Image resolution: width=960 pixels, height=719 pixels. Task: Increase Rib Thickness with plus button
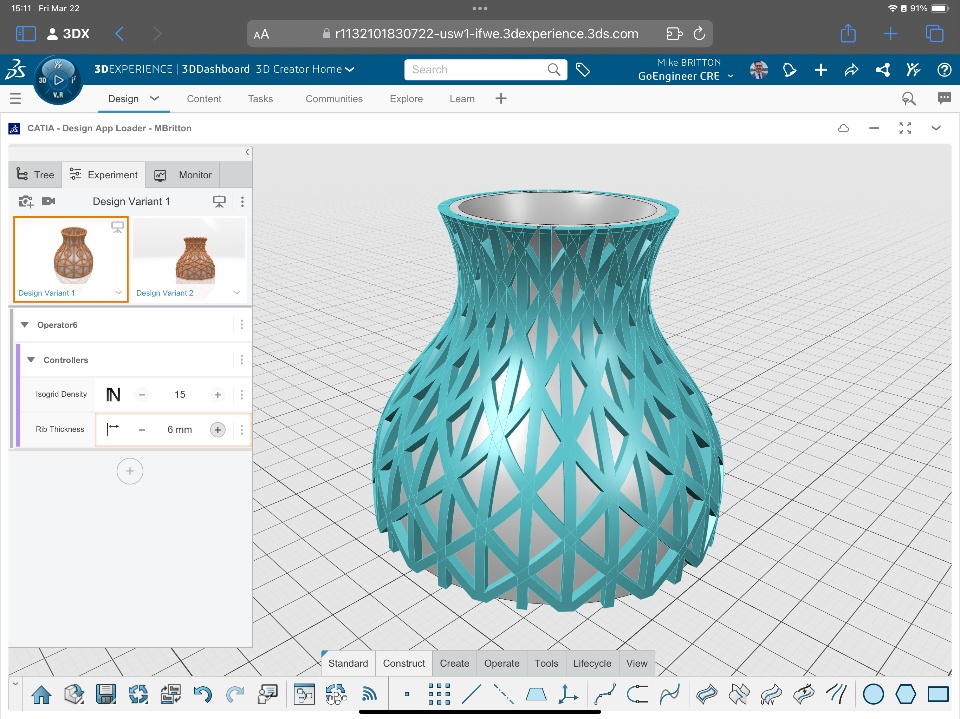coord(217,430)
